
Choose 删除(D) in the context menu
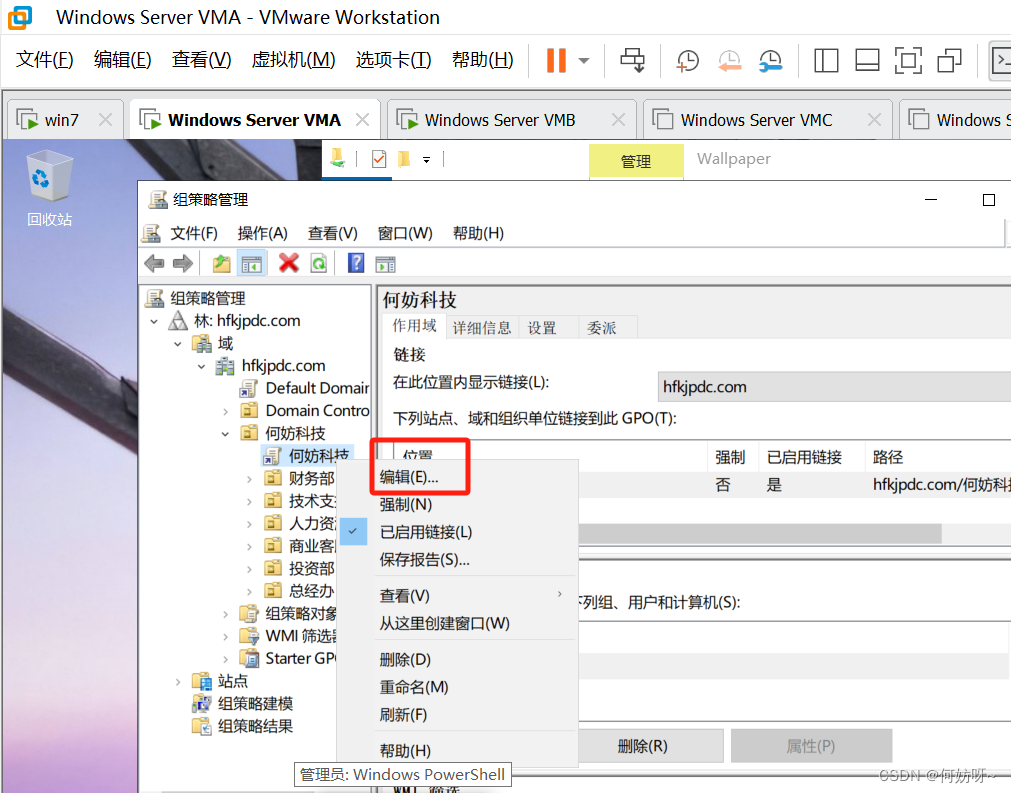click(405, 660)
